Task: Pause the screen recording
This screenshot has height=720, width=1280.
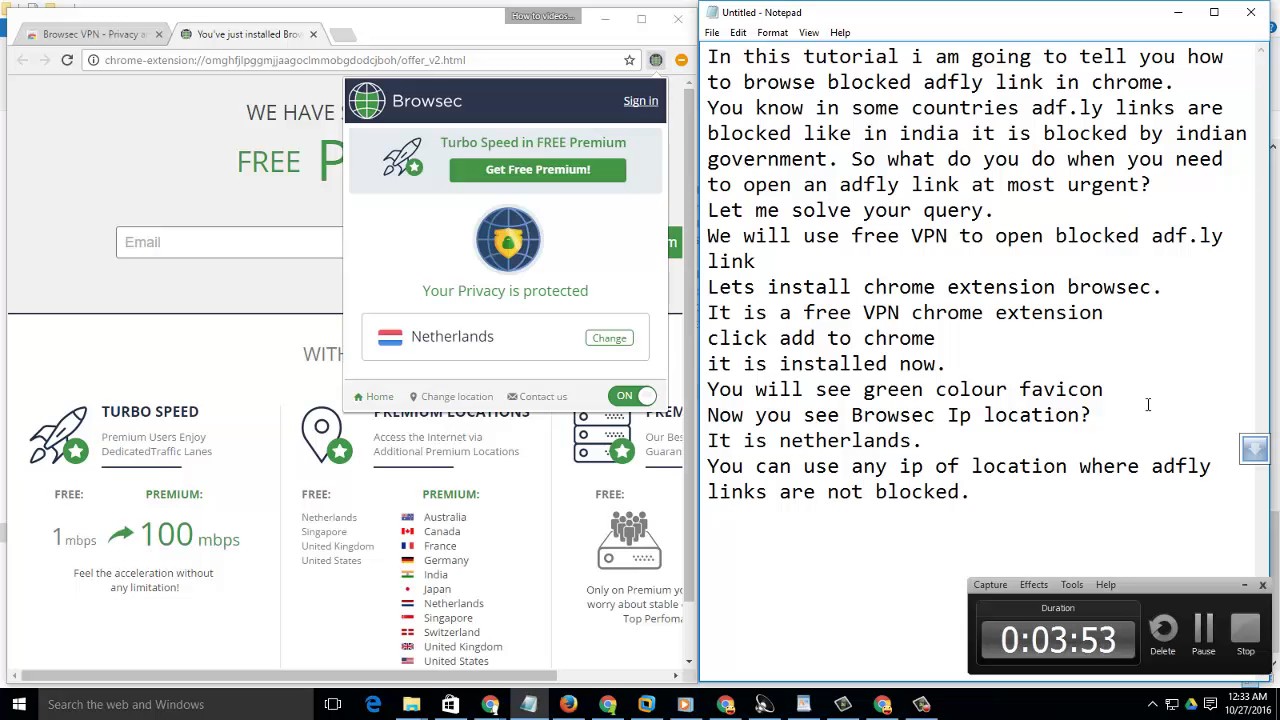Action: tap(1204, 635)
